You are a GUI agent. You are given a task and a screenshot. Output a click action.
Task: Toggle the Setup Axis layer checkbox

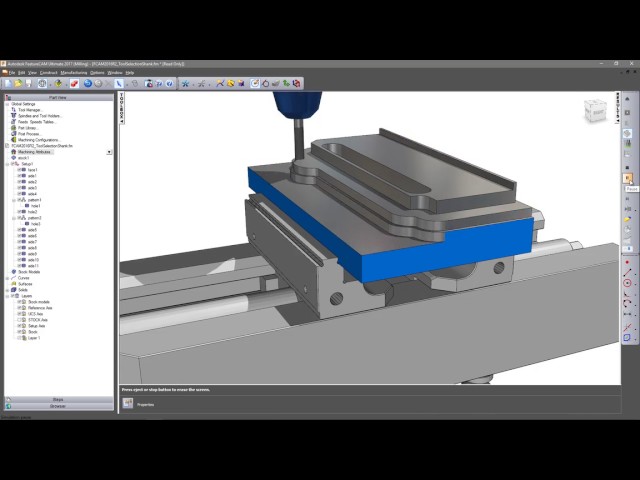19,326
